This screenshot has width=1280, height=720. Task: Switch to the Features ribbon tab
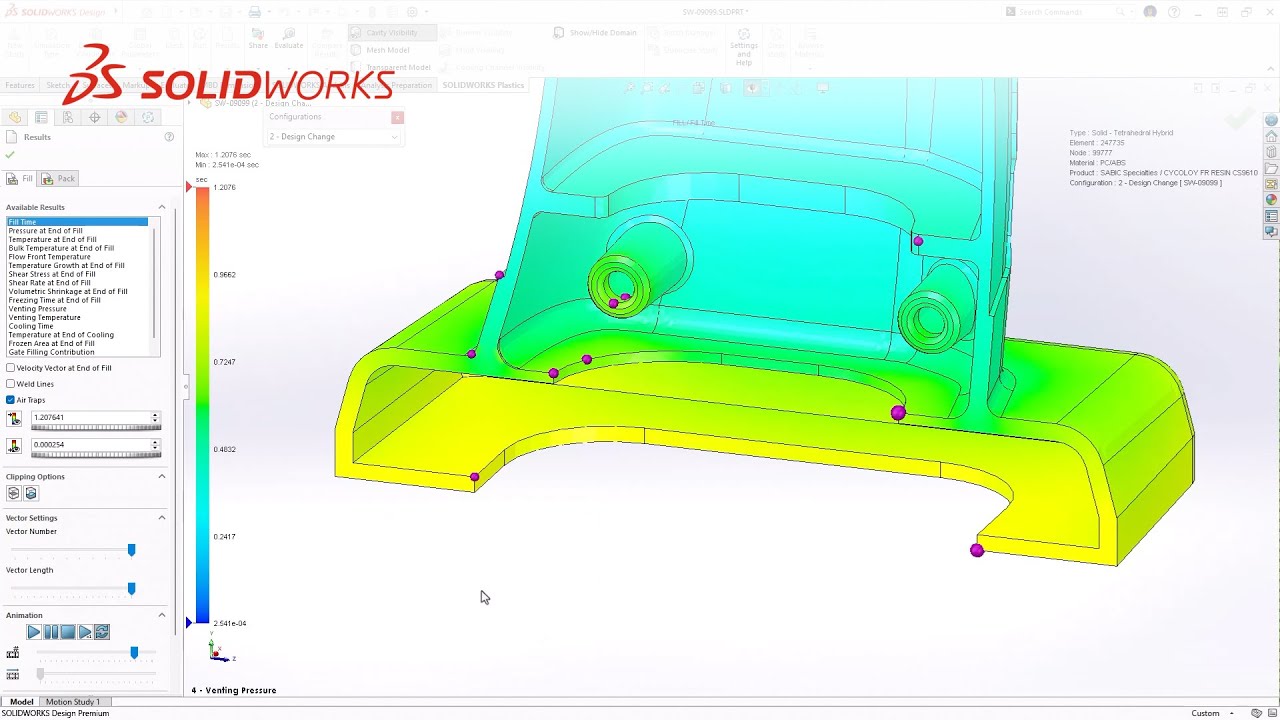[x=20, y=85]
